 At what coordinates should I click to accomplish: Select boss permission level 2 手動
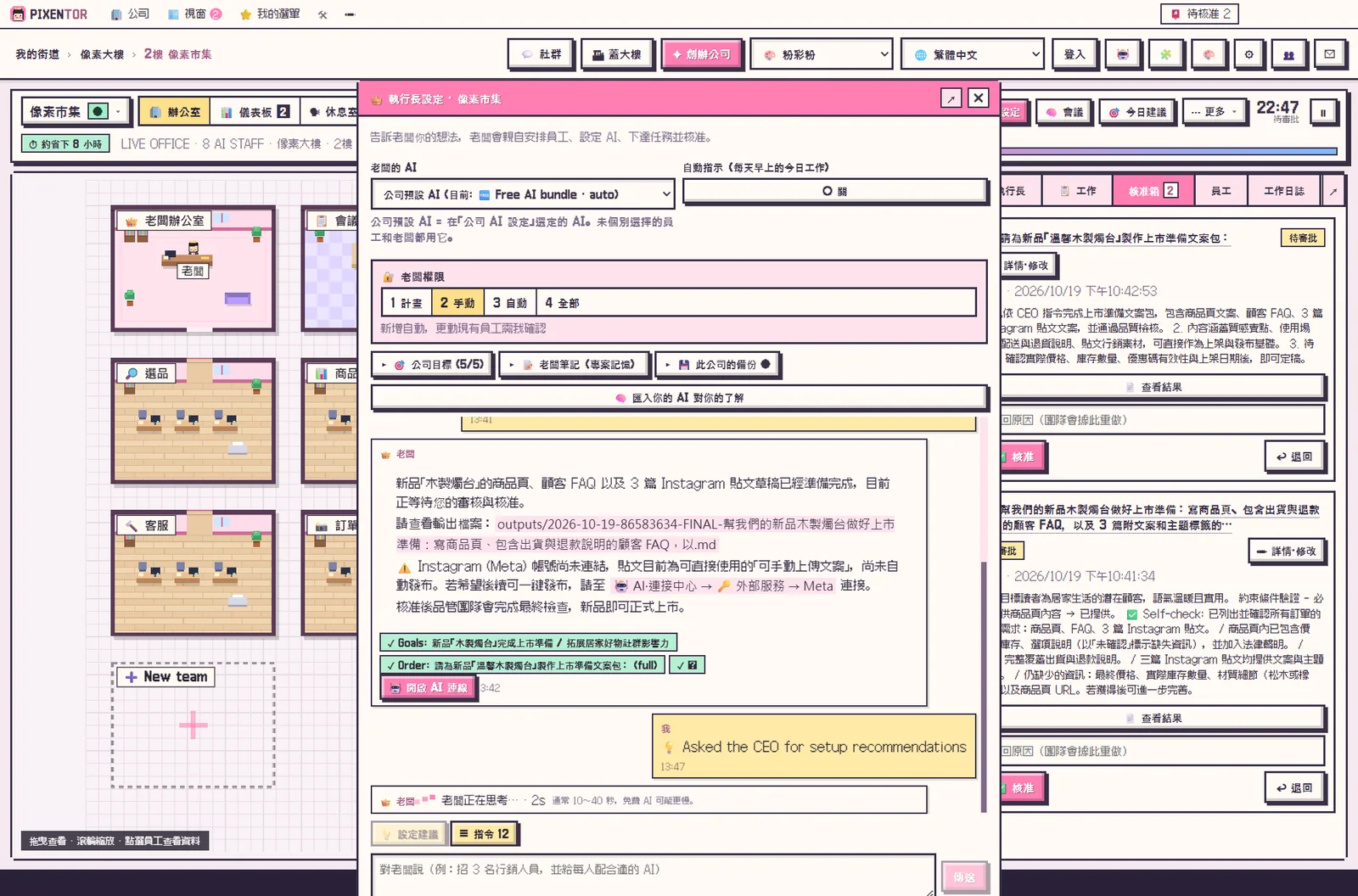457,303
